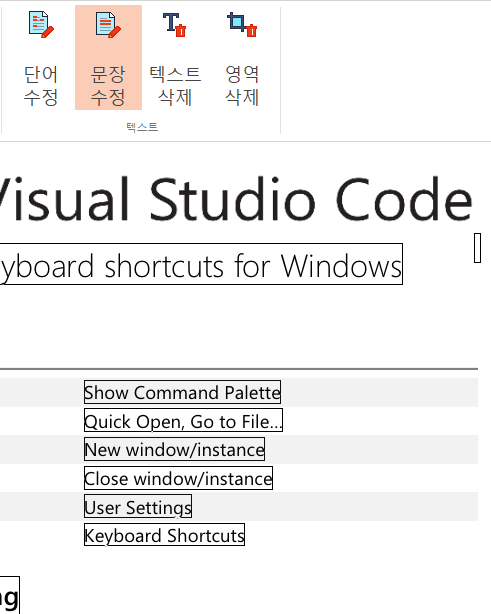Viewport: 491px width, 614px height.
Task: Click the 'Visual Studio Code' title text
Action: [236, 199]
